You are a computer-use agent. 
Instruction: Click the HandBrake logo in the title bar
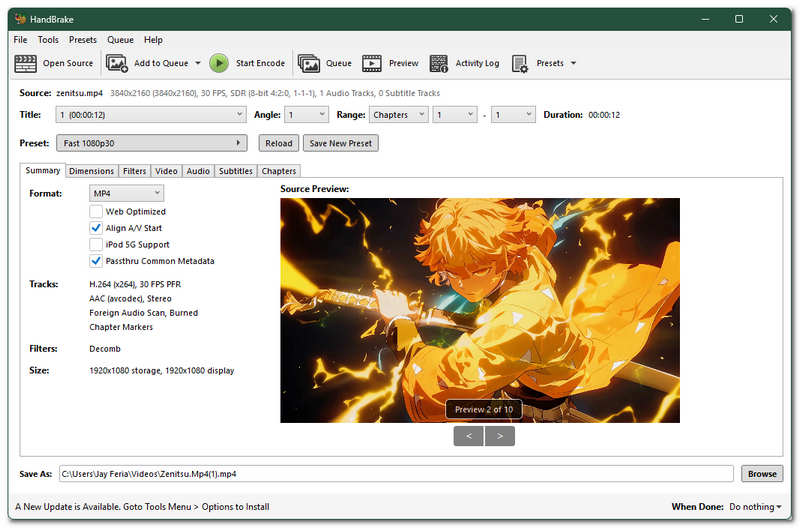pos(20,19)
